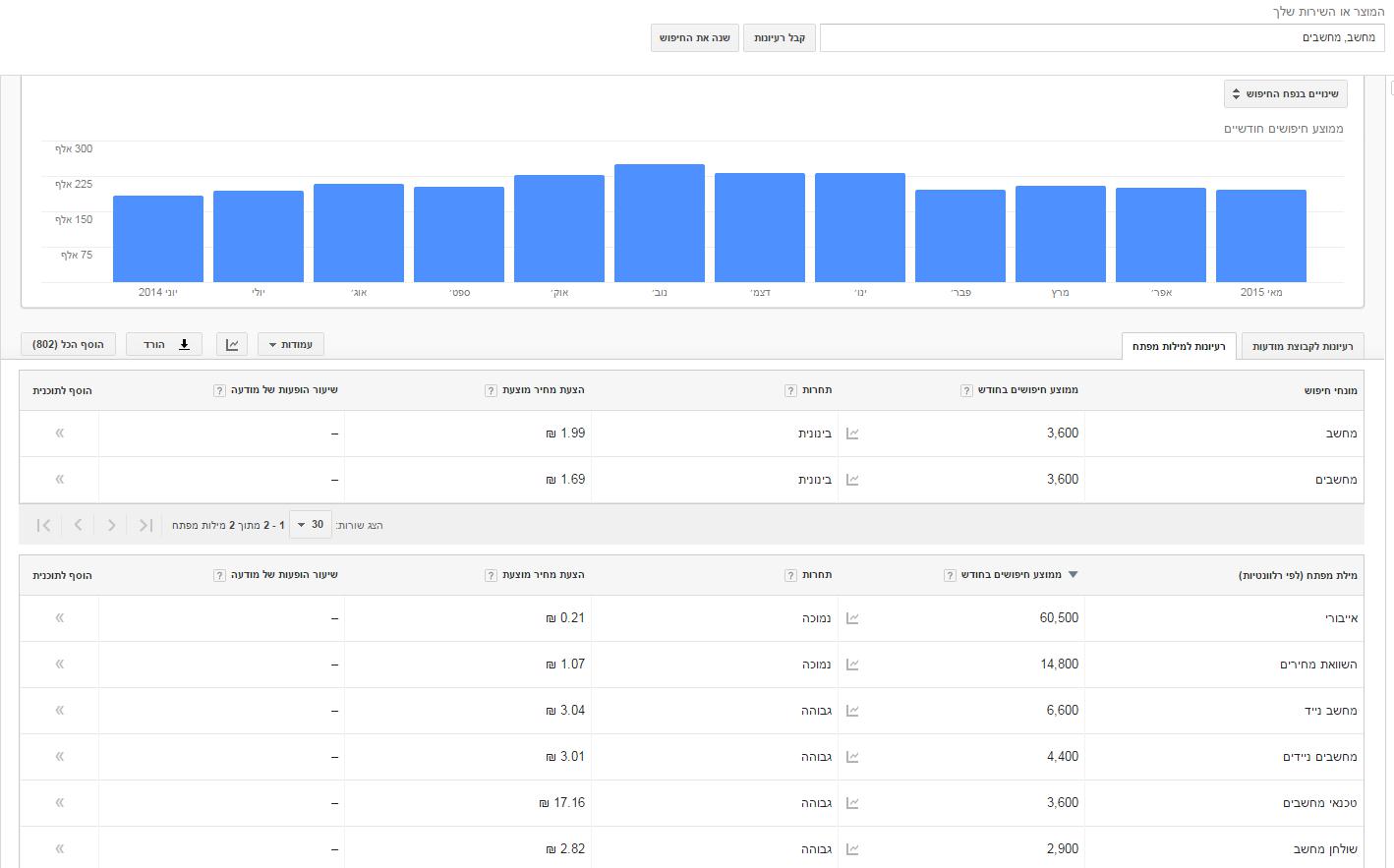
Task: Show trend chart icon for אייבורי row
Action: coord(852,618)
